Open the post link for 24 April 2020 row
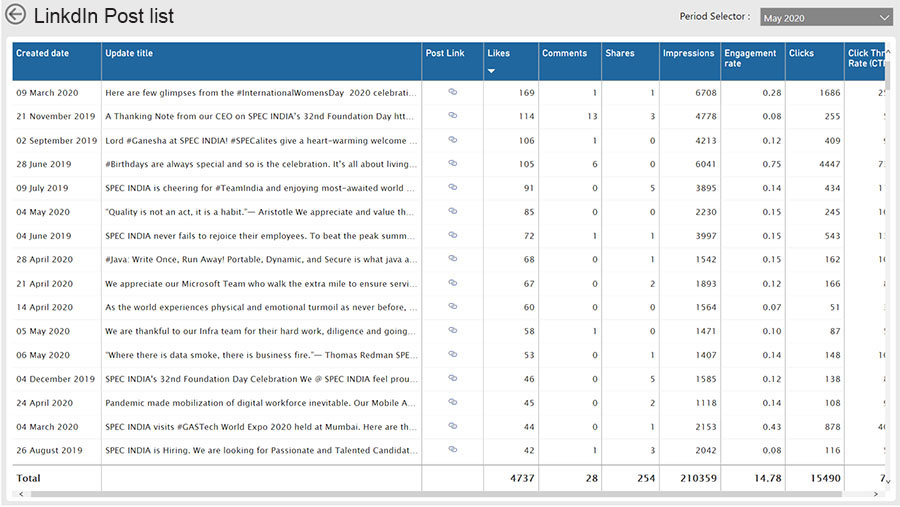900x507 pixels. coord(452,402)
